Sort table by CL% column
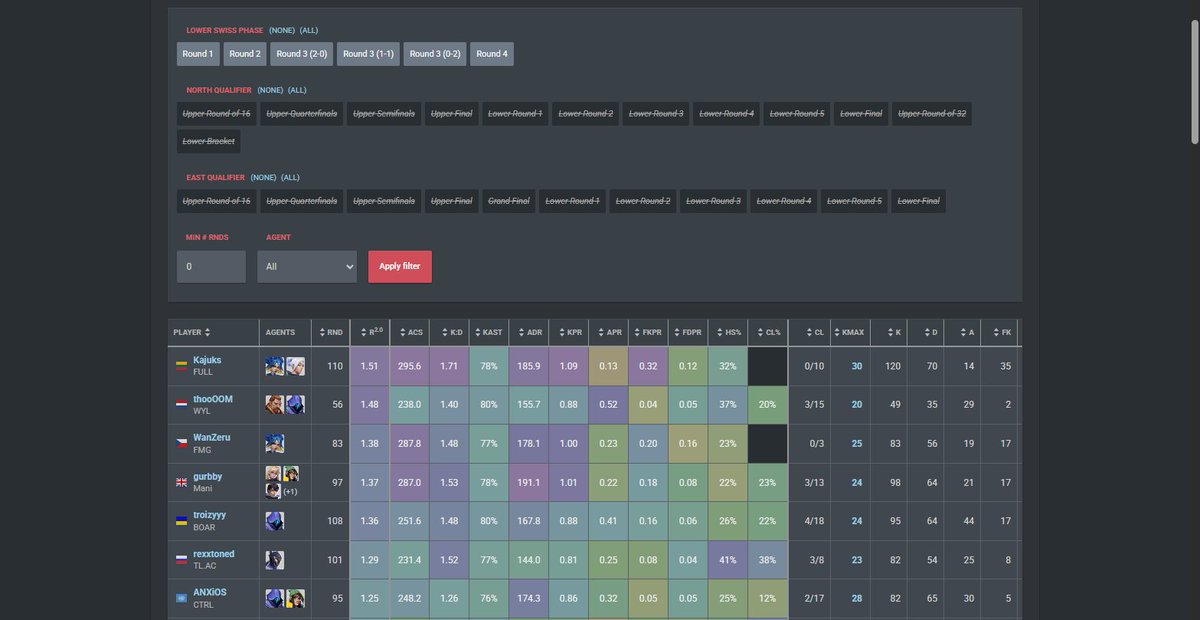Image resolution: width=1200 pixels, height=620 pixels. tap(768, 332)
